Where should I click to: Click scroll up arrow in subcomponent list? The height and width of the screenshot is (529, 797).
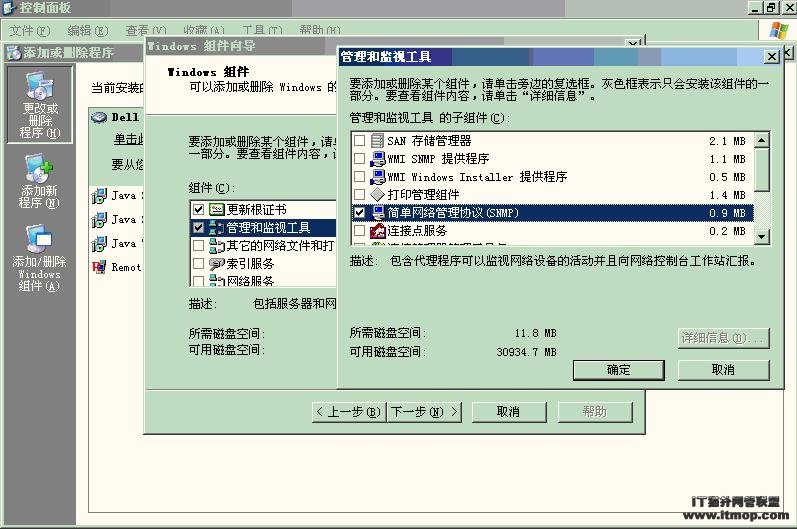pos(761,140)
